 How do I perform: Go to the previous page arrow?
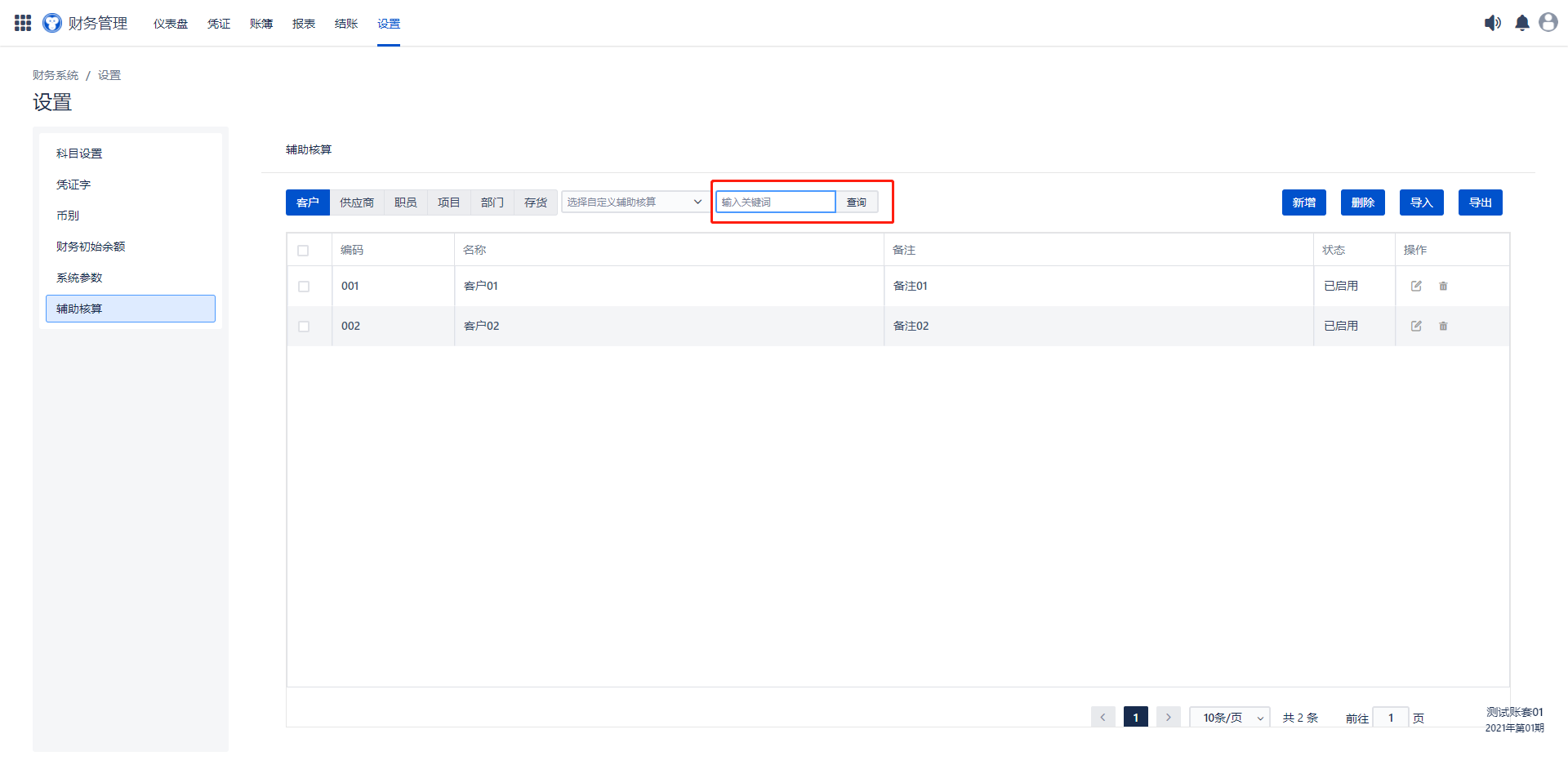(x=1102, y=717)
